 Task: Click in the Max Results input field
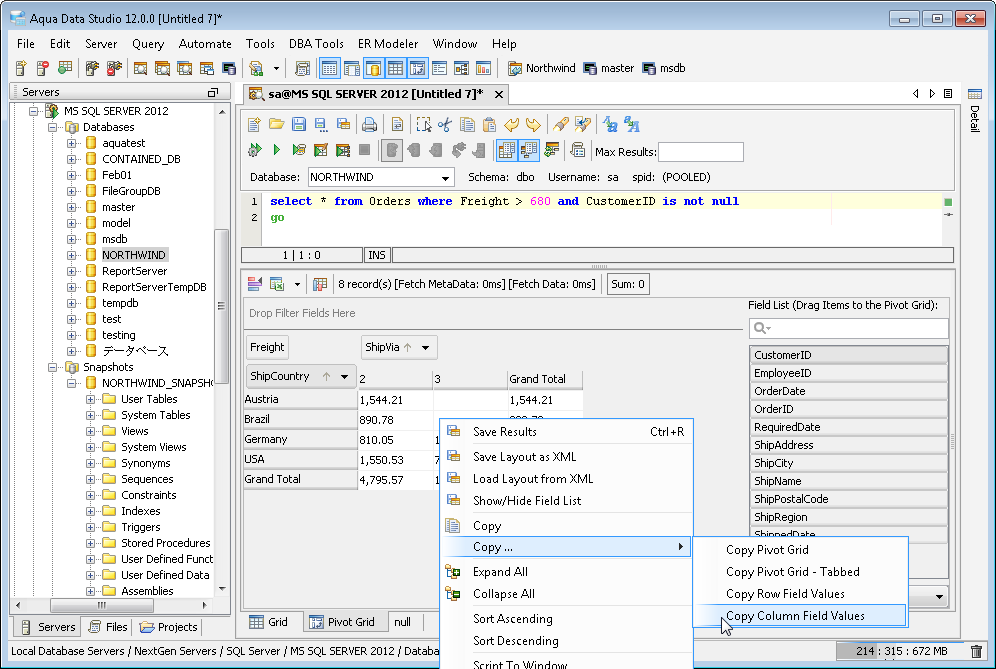point(700,152)
